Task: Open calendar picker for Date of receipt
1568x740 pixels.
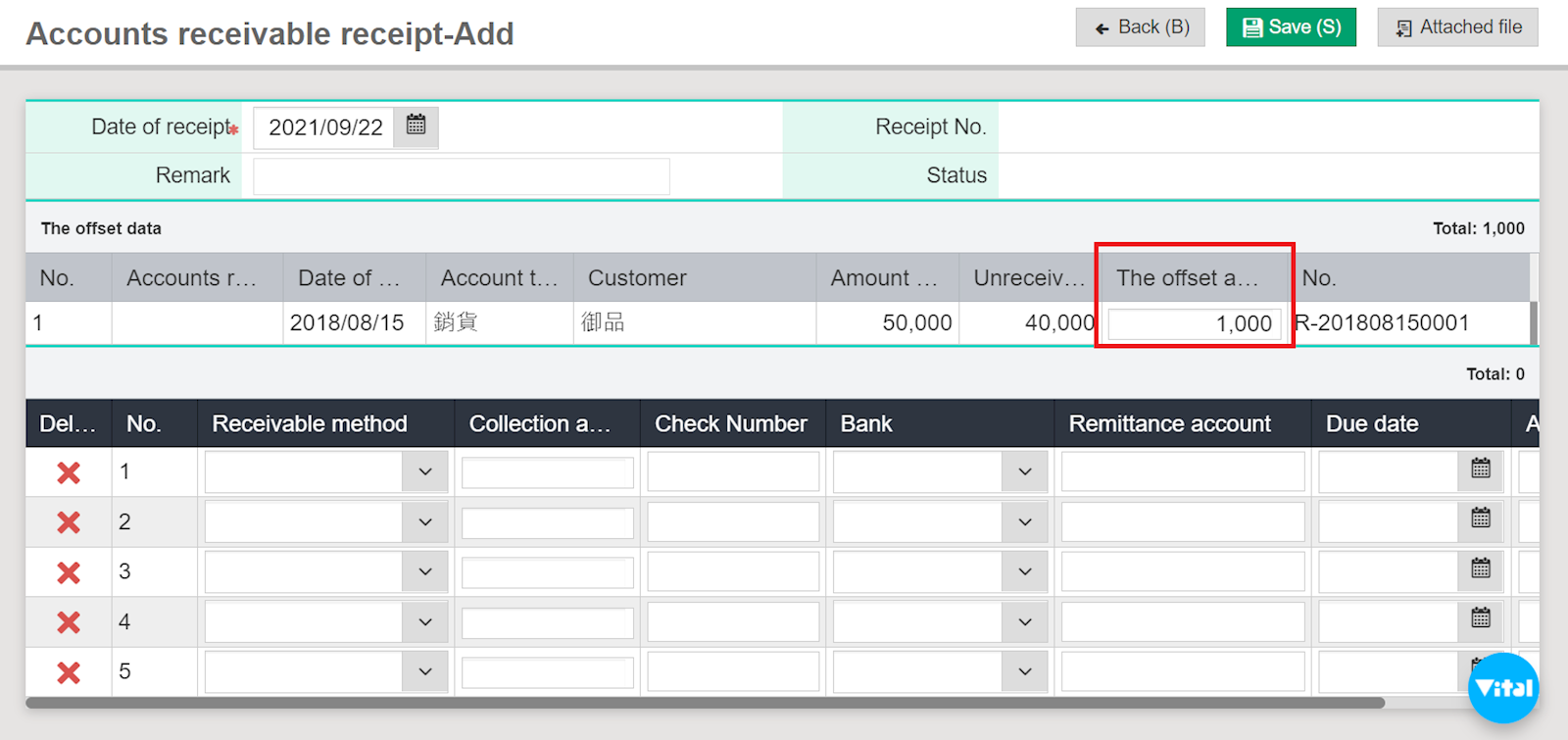Action: pos(416,126)
